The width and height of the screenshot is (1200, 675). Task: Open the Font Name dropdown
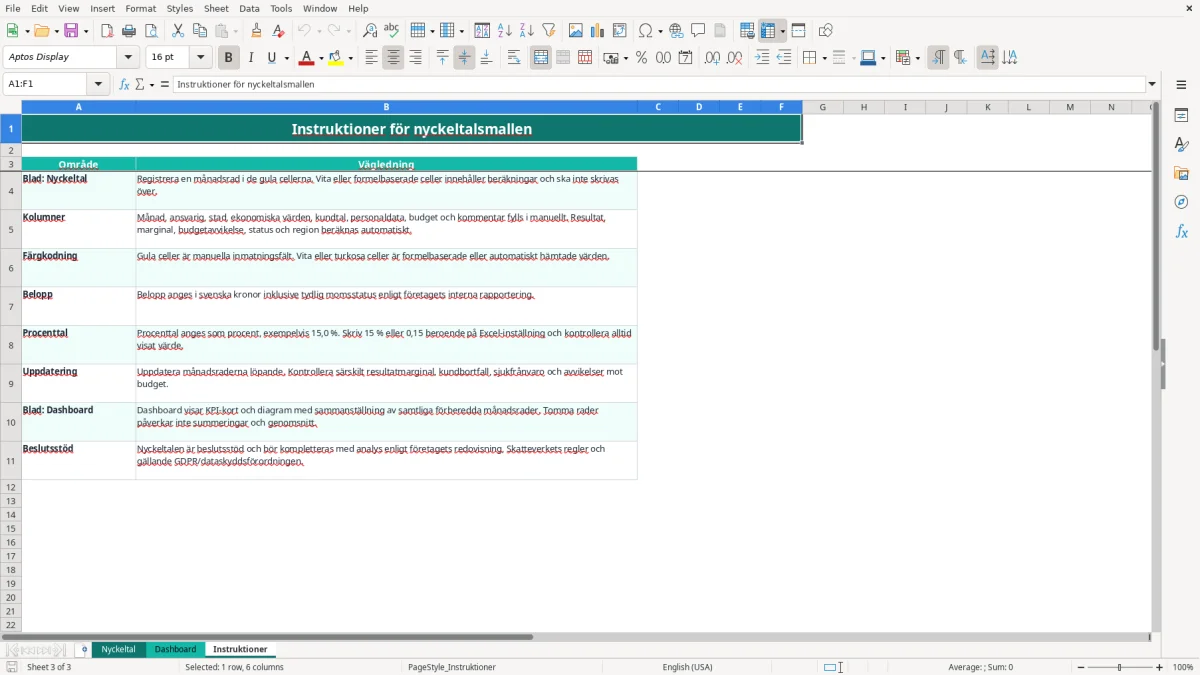128,57
